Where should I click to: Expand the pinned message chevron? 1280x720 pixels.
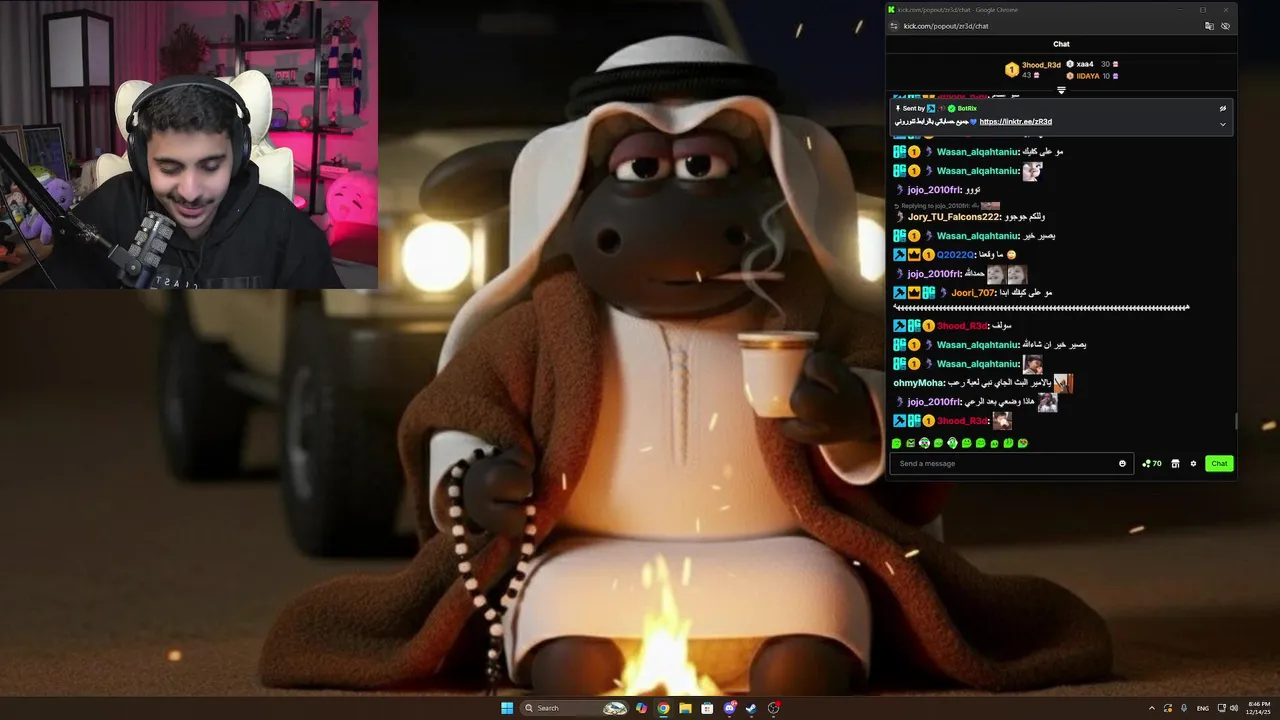1222,124
